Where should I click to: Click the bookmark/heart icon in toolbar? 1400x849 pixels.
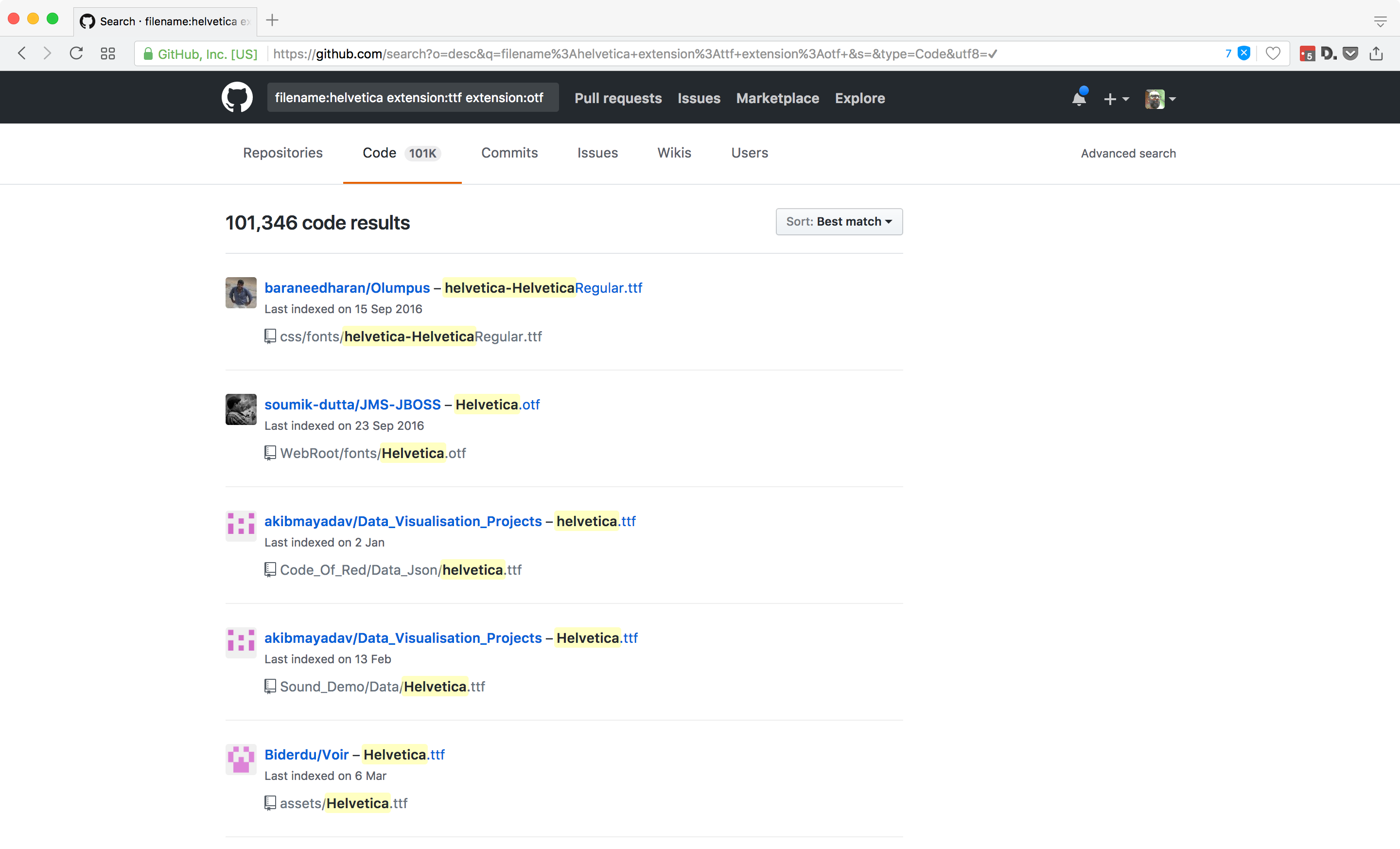[1270, 54]
